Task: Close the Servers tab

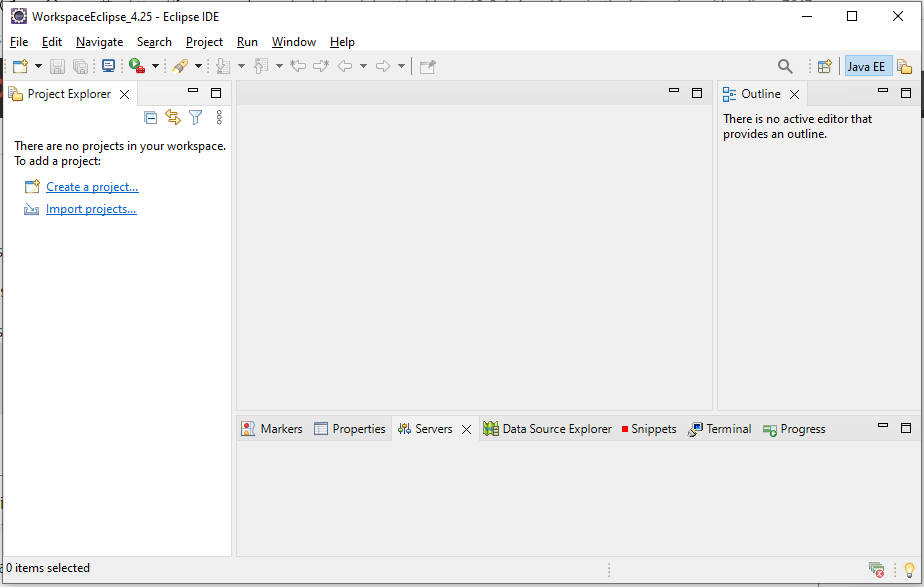Action: [x=467, y=430]
